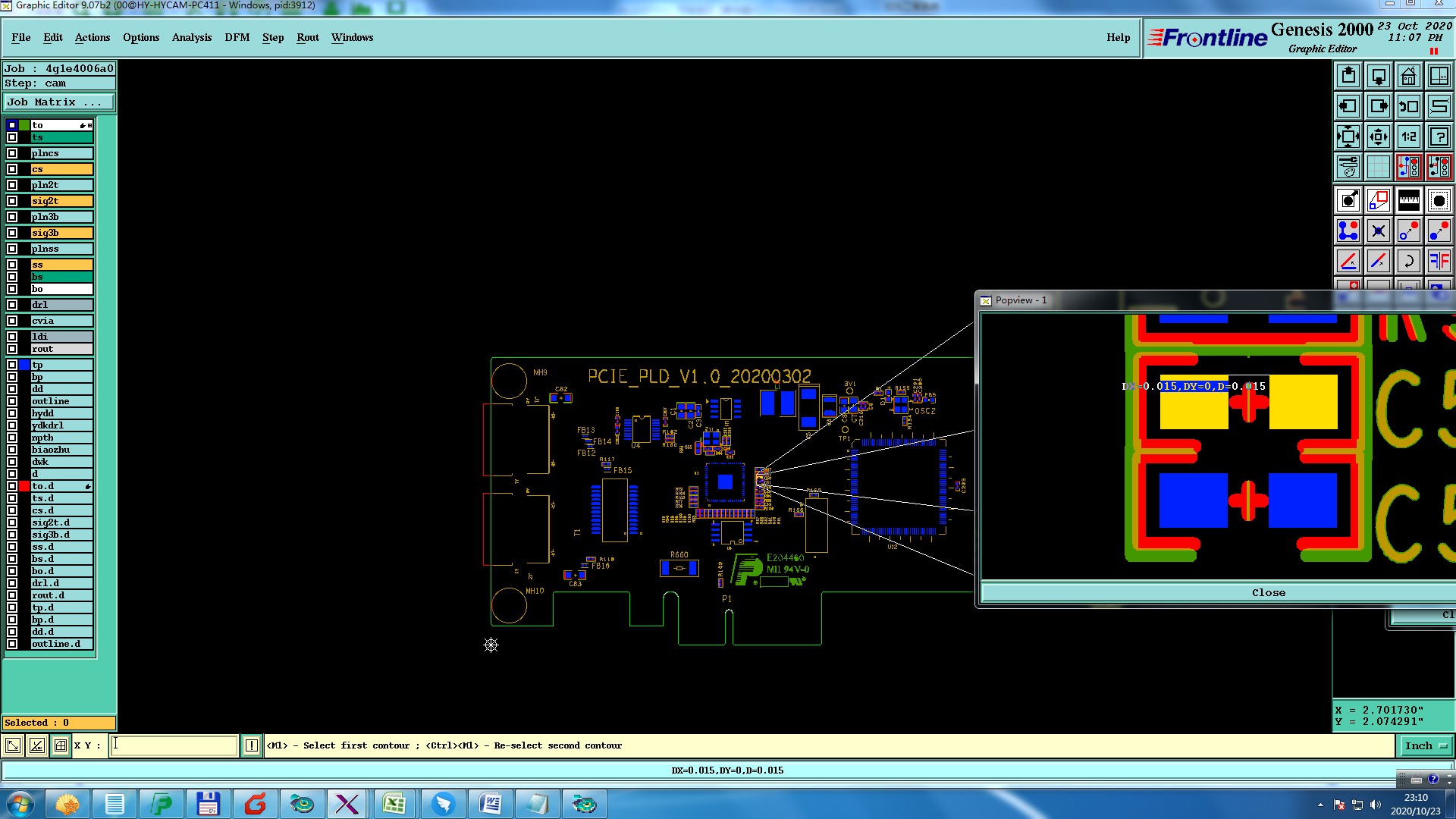Open the Windows menu
This screenshot has height=819, width=1456.
(x=353, y=37)
